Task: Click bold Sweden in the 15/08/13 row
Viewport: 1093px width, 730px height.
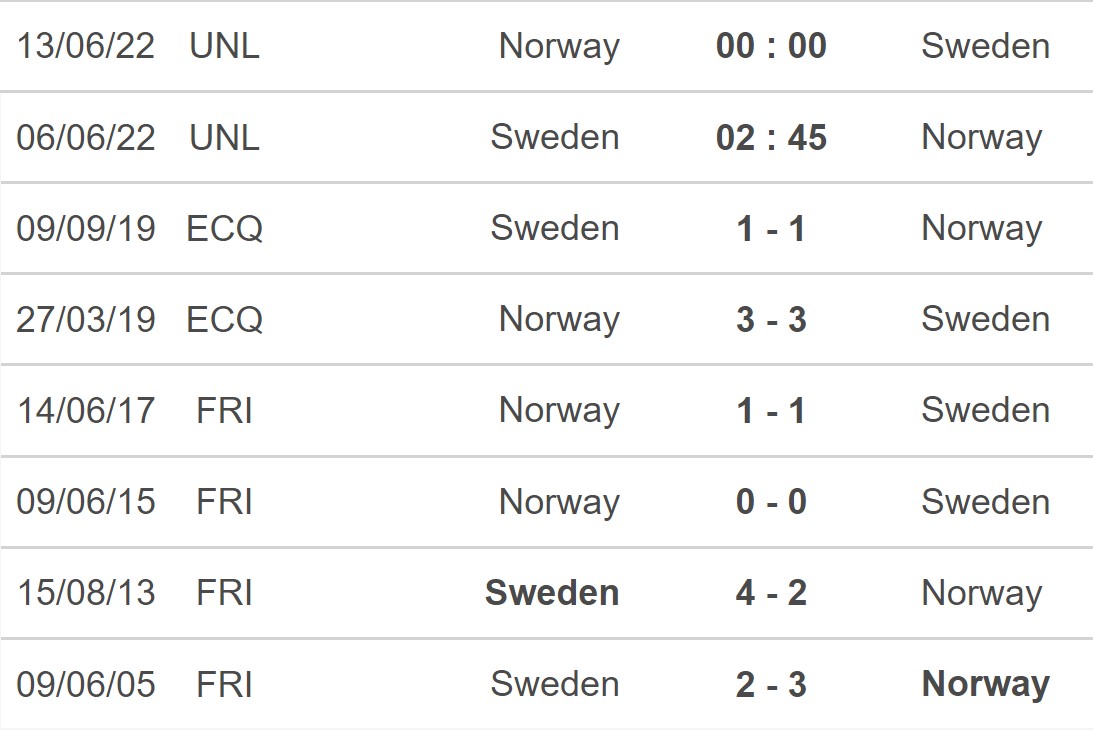Action: tap(552, 593)
